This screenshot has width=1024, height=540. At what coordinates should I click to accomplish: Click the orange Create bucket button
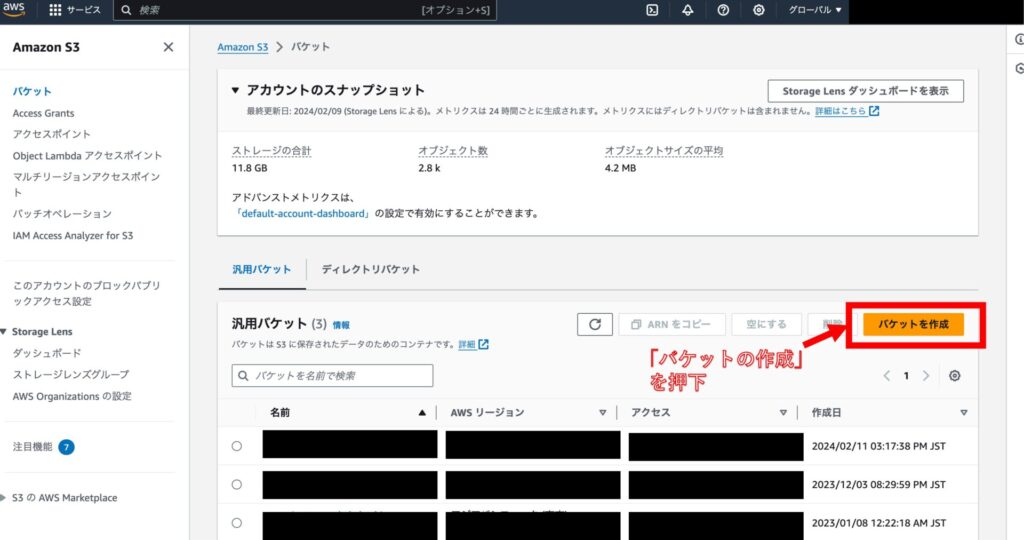pyautogui.click(x=913, y=324)
